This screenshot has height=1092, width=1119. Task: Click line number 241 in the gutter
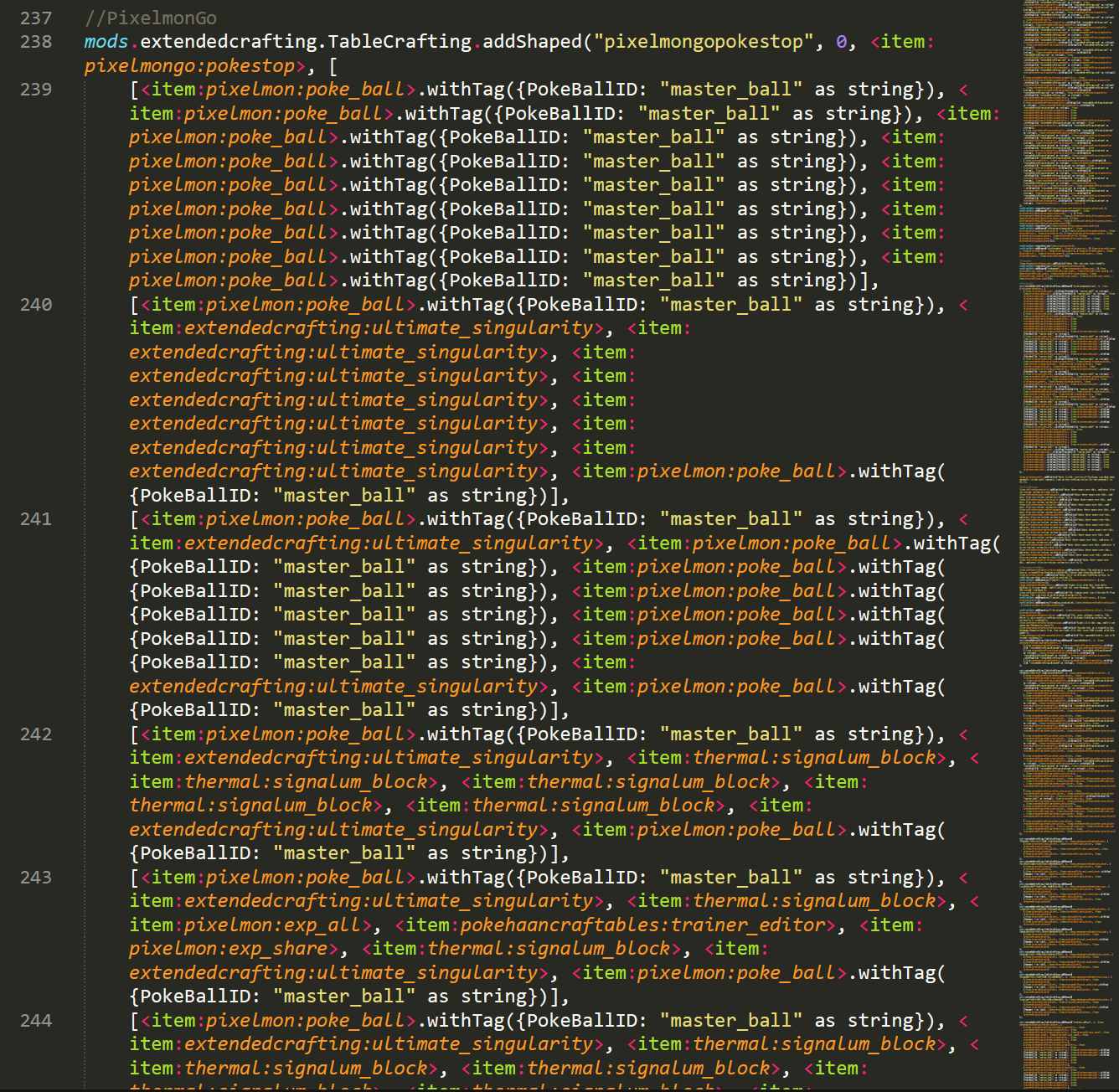(35, 519)
